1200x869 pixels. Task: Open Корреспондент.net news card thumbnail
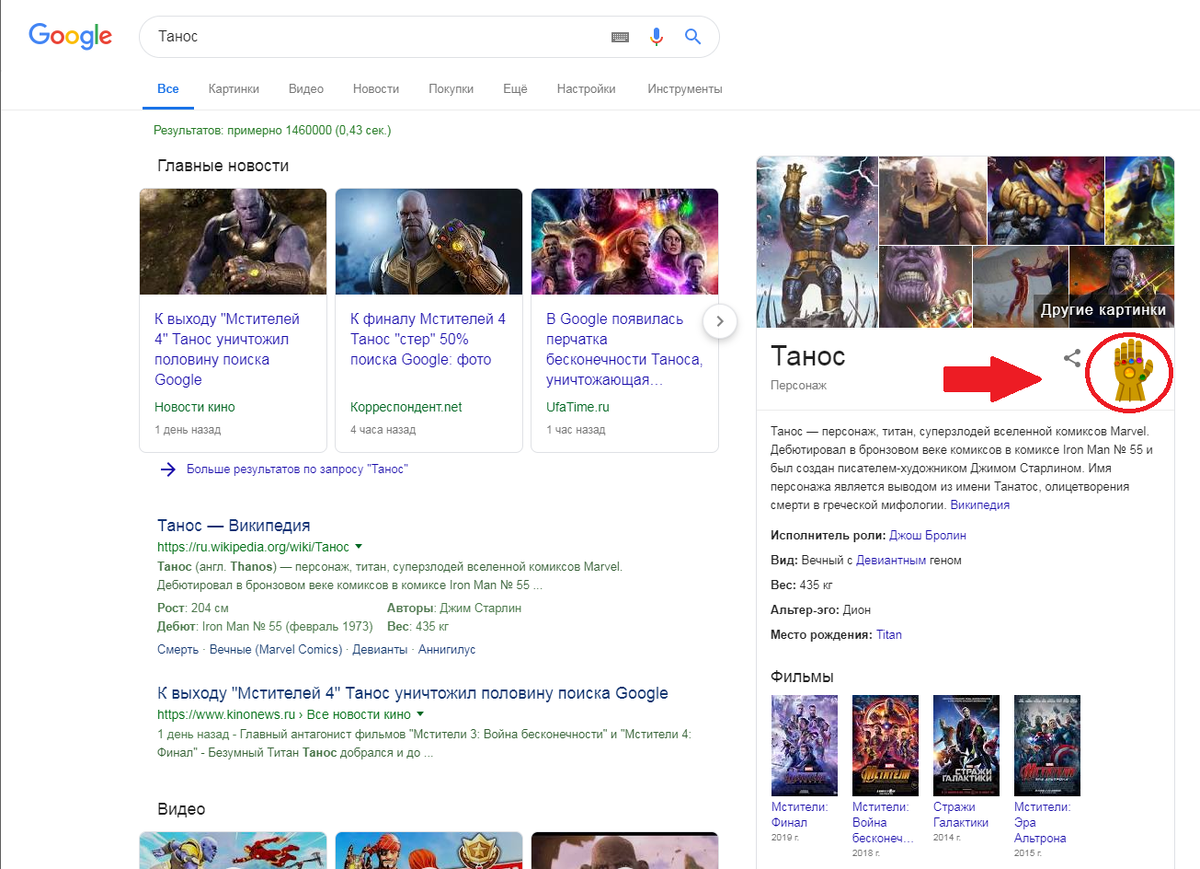coord(429,241)
